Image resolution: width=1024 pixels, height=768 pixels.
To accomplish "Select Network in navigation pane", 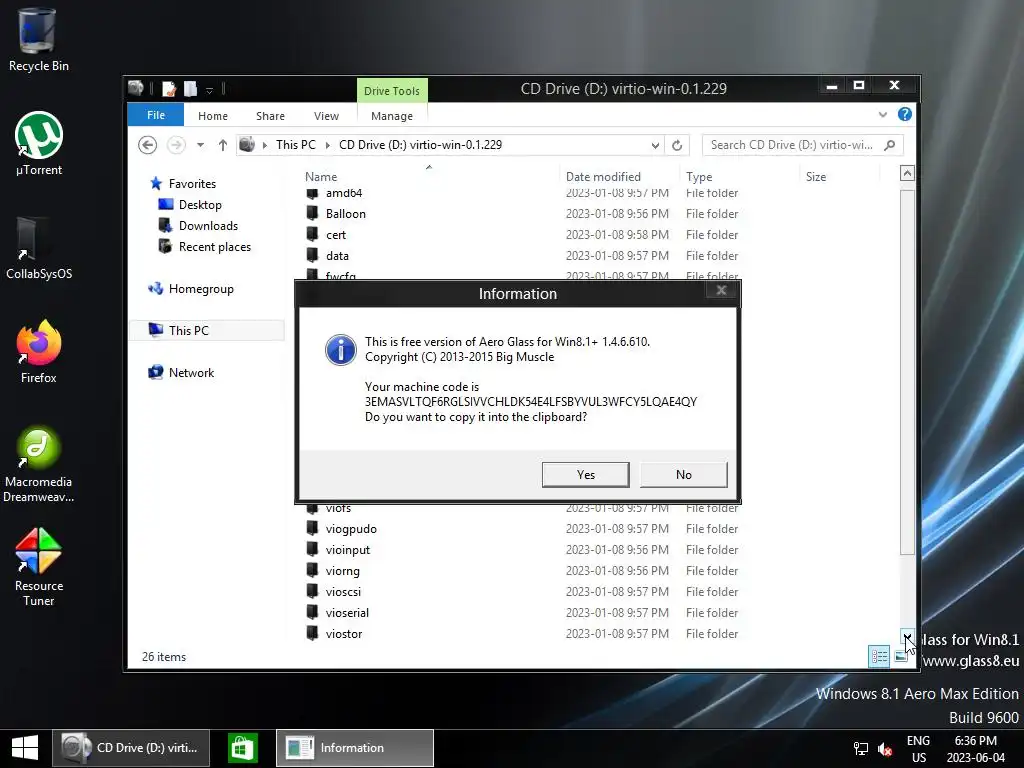I will tap(191, 372).
